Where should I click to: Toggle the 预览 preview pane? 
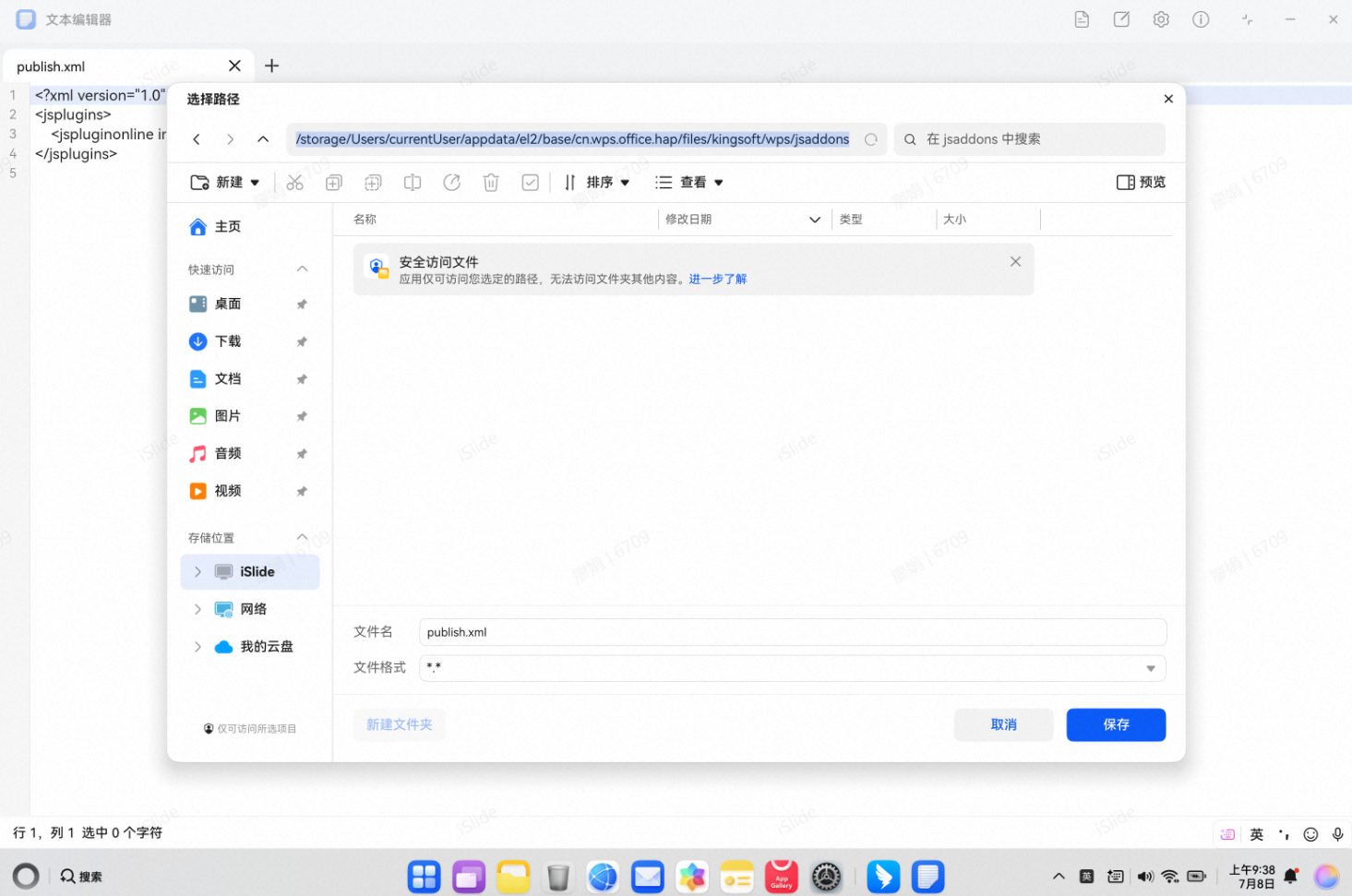[1141, 183]
